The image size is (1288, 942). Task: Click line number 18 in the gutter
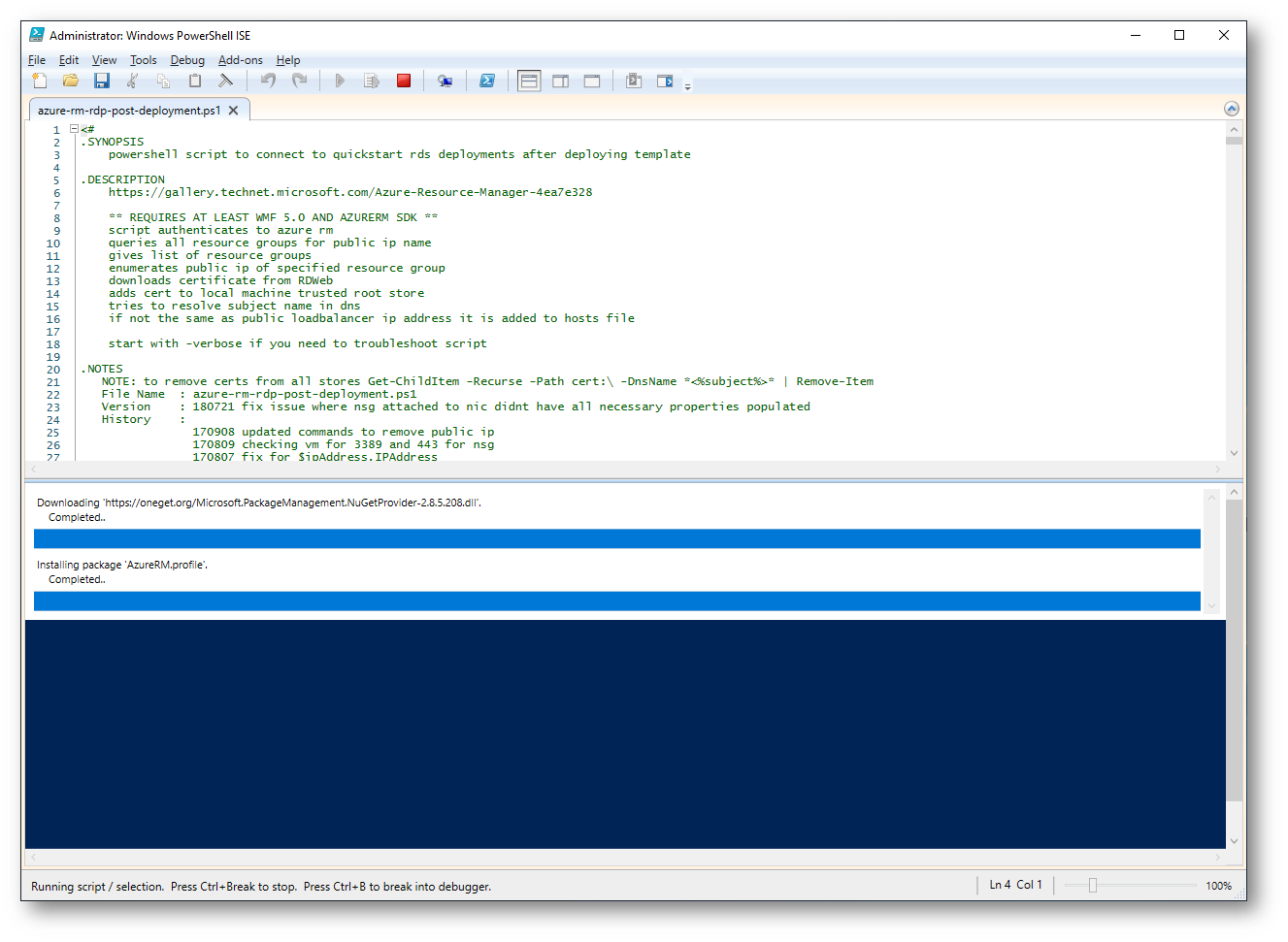coord(52,344)
